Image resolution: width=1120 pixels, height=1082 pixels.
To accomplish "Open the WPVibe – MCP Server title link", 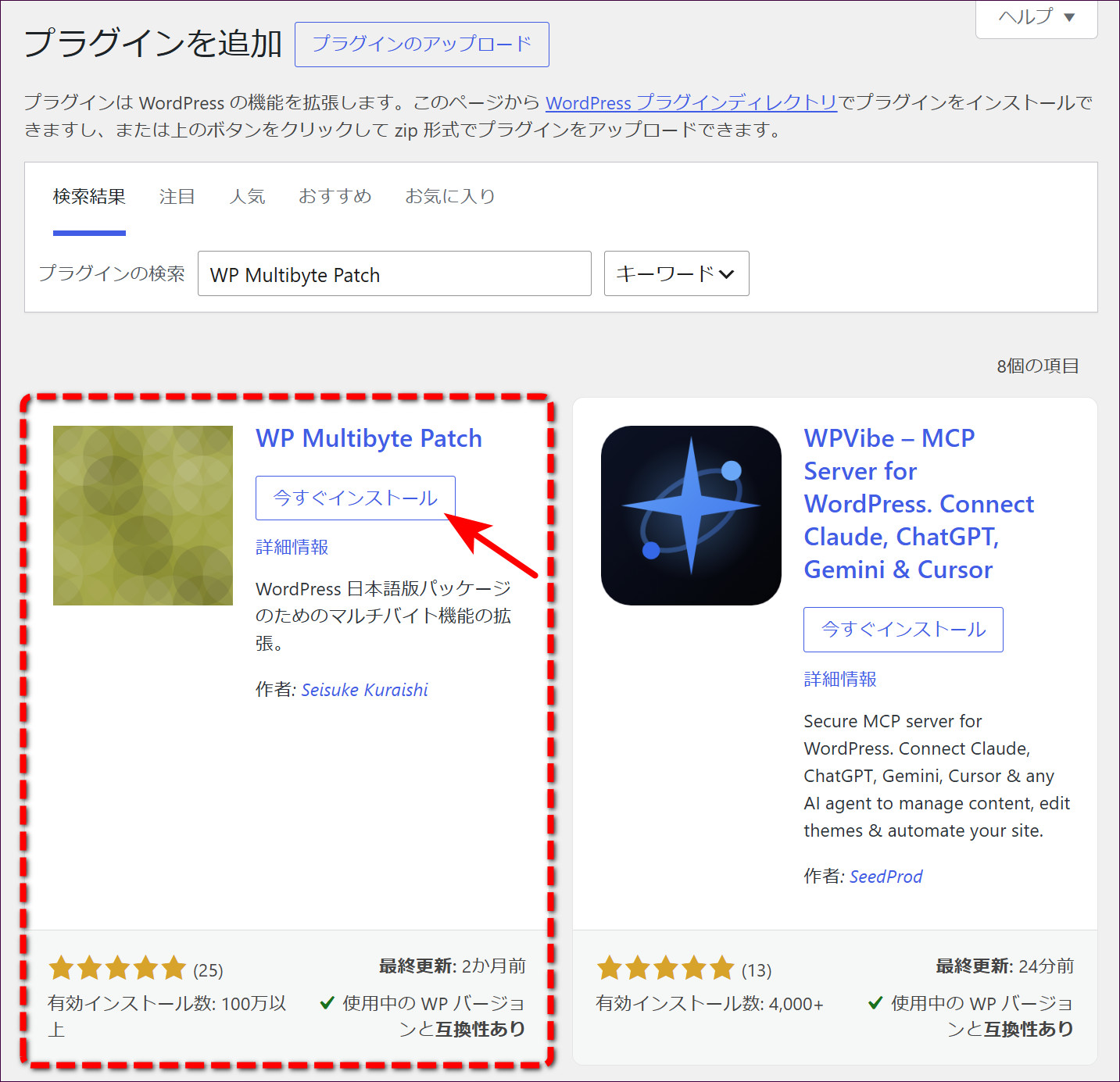I will click(919, 504).
